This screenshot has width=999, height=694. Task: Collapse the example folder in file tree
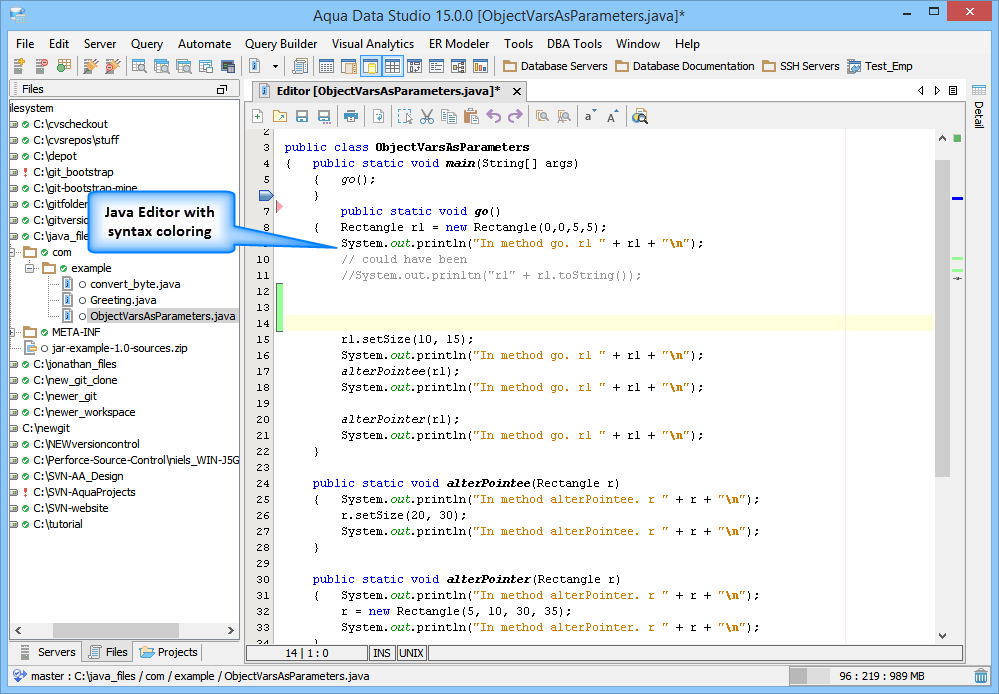pyautogui.click(x=31, y=268)
